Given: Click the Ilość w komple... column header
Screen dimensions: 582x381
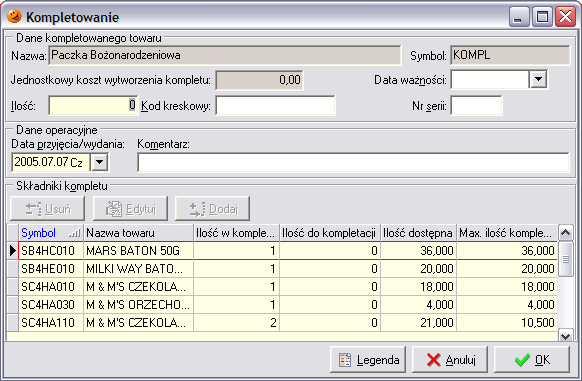Looking at the screenshot, I should [x=236, y=233].
